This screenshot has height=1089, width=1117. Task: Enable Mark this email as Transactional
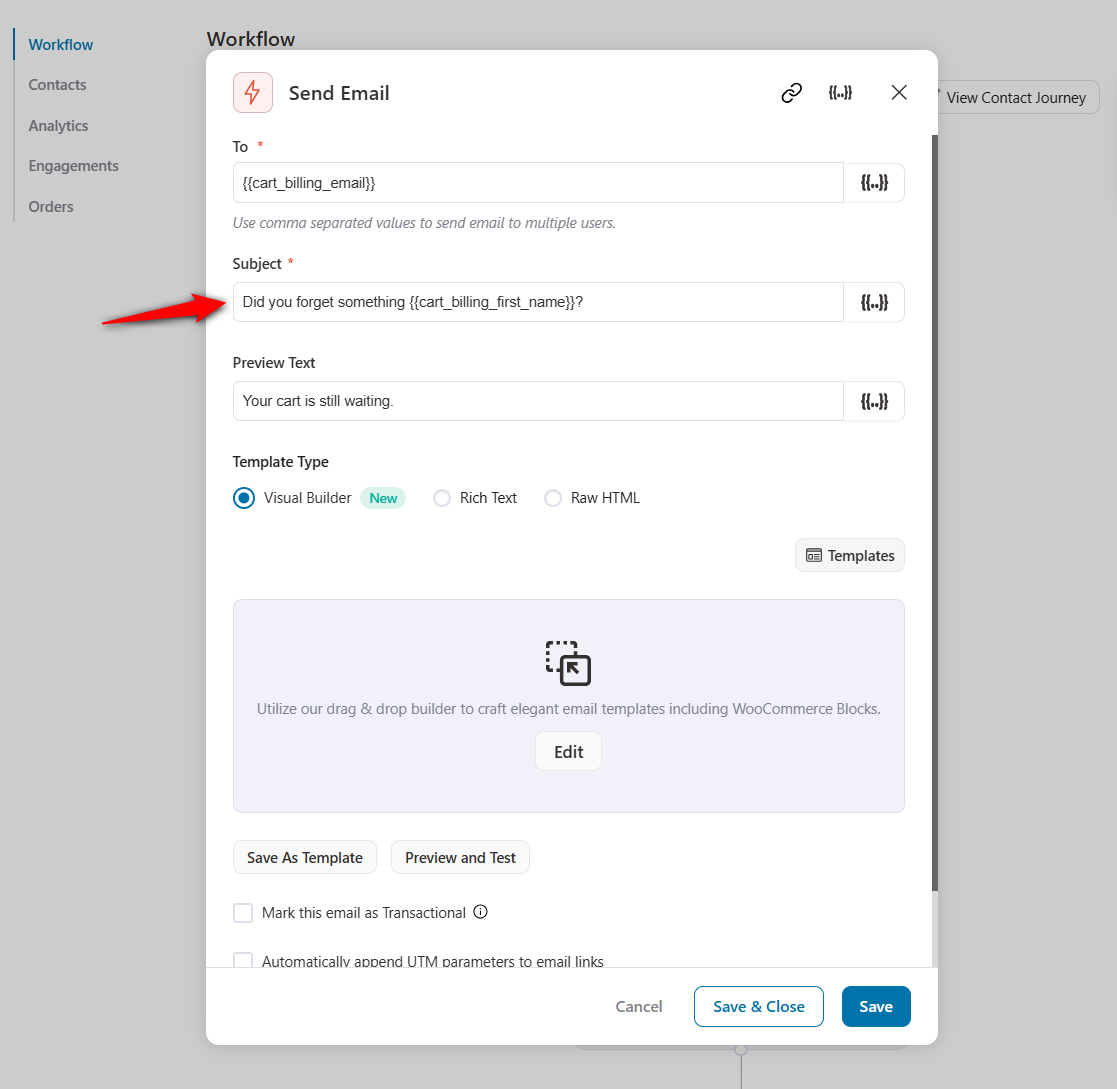242,912
